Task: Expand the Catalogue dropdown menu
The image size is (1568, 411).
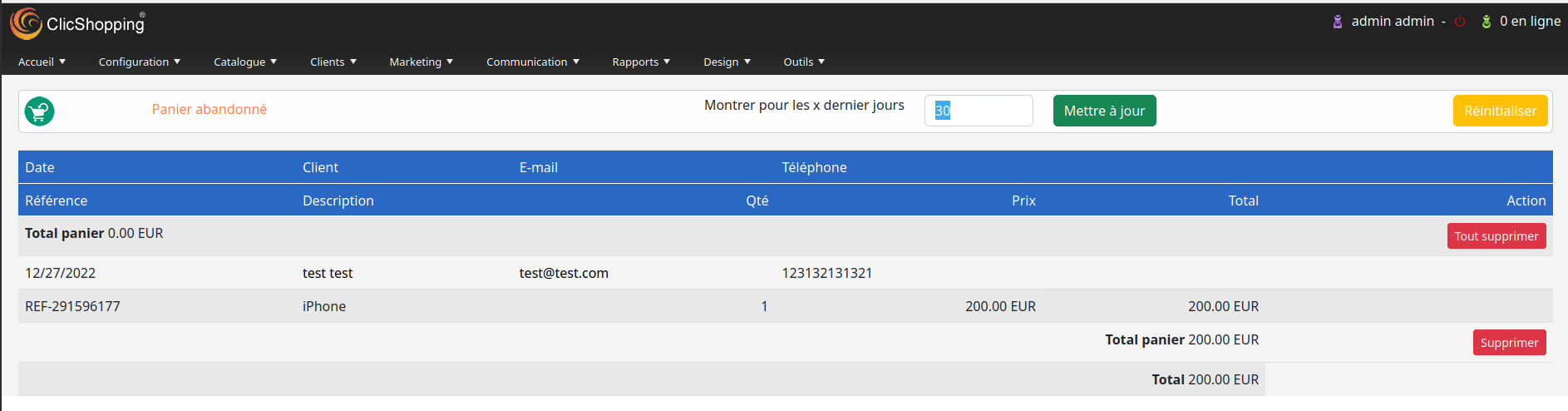Action: coord(245,62)
